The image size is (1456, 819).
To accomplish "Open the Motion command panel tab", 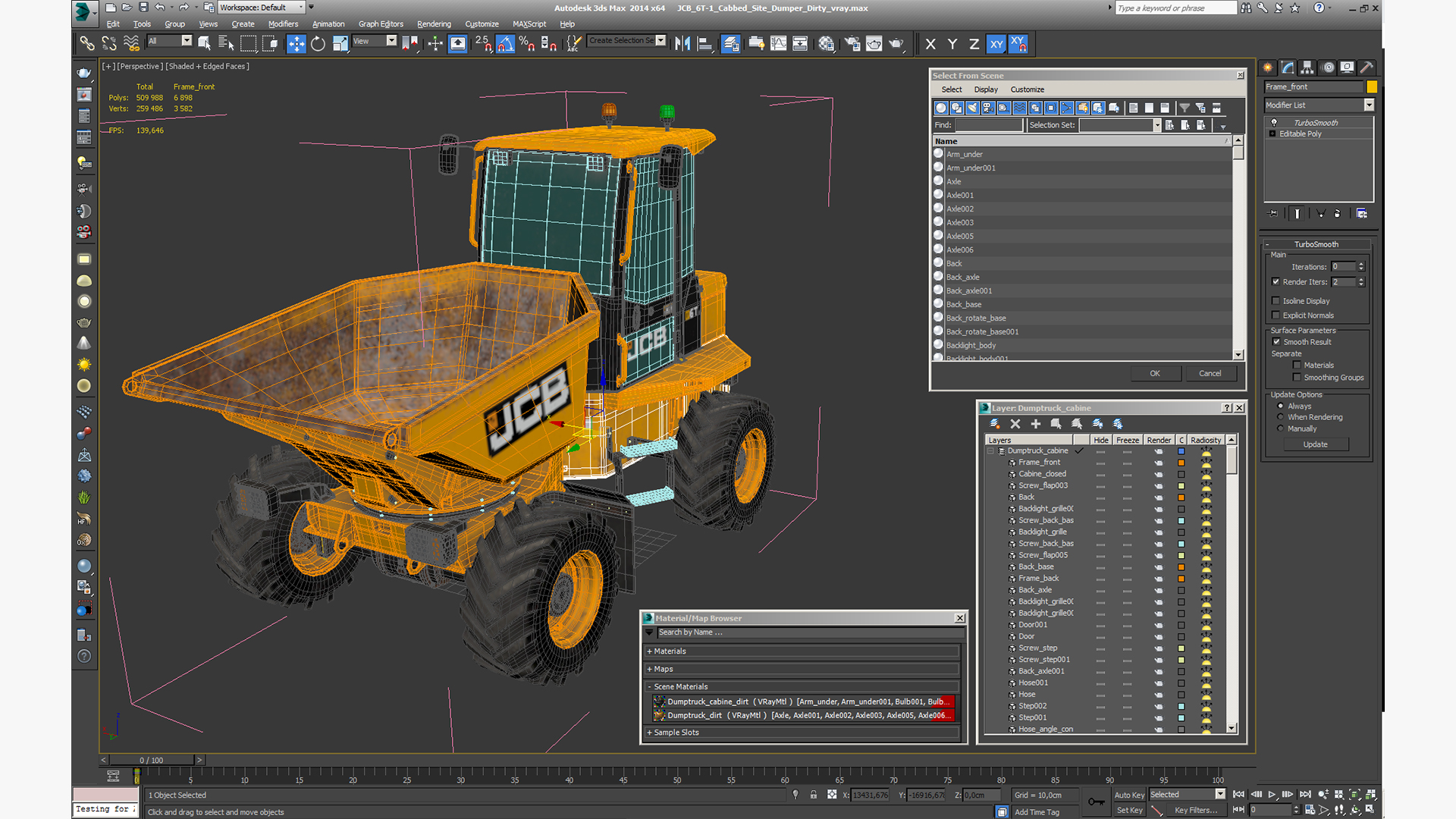I will [1328, 67].
